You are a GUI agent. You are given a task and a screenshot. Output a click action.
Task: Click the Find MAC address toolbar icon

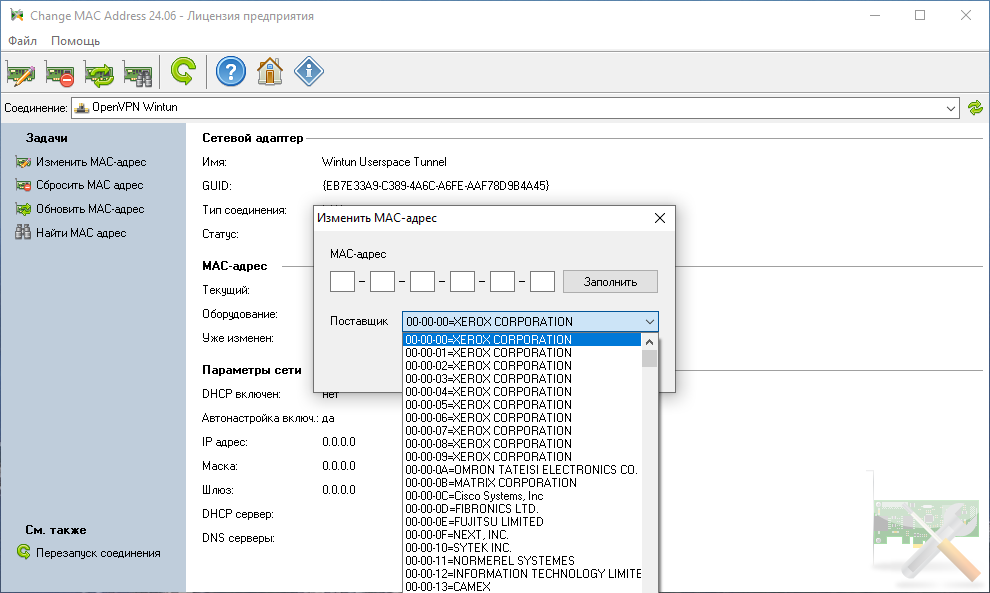tap(138, 72)
